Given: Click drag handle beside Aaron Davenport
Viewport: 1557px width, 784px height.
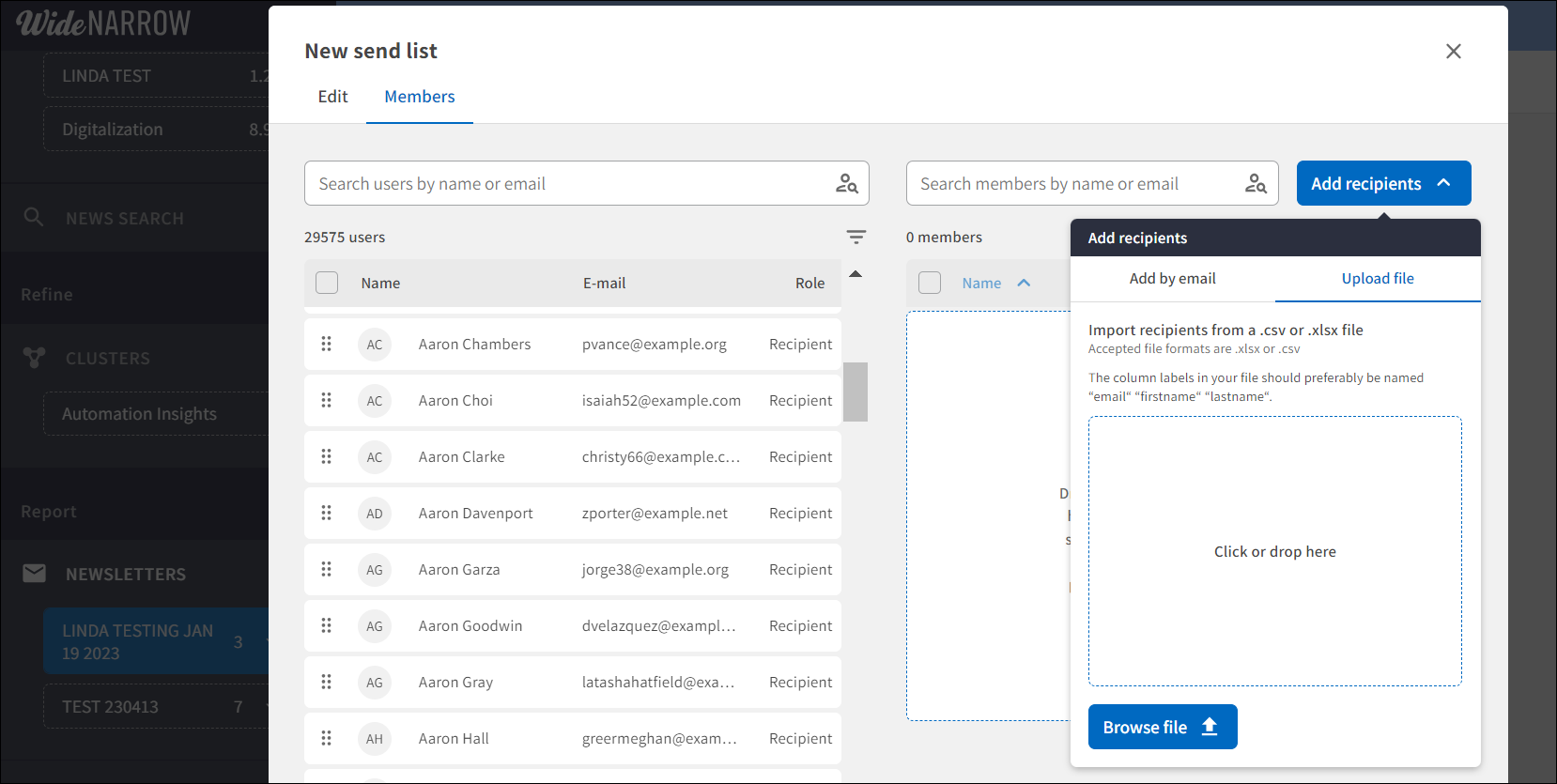Looking at the screenshot, I should coord(327,514).
